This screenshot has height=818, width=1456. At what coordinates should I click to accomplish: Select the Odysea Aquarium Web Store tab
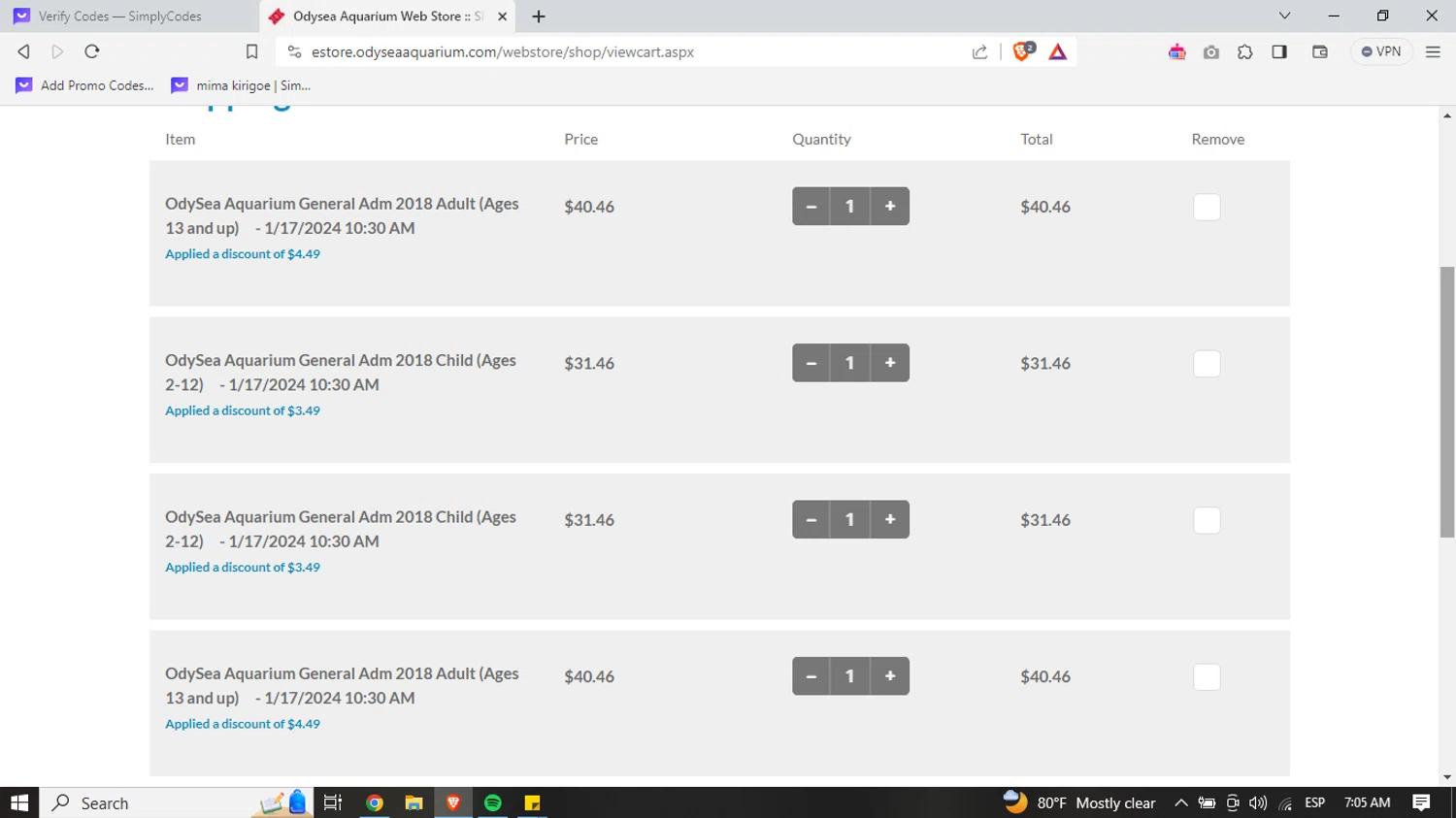pos(388,16)
